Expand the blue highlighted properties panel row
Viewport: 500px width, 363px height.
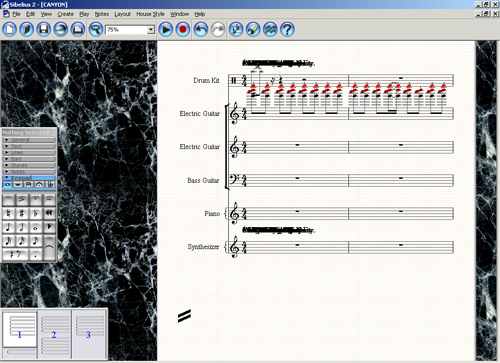pos(30,178)
